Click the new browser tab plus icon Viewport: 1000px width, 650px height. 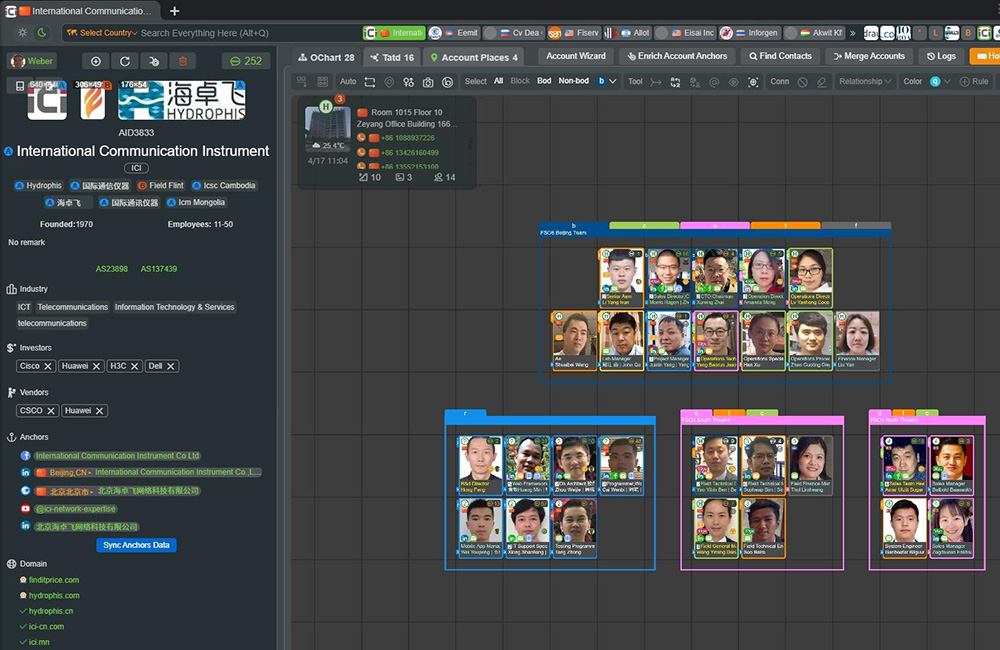tap(175, 11)
